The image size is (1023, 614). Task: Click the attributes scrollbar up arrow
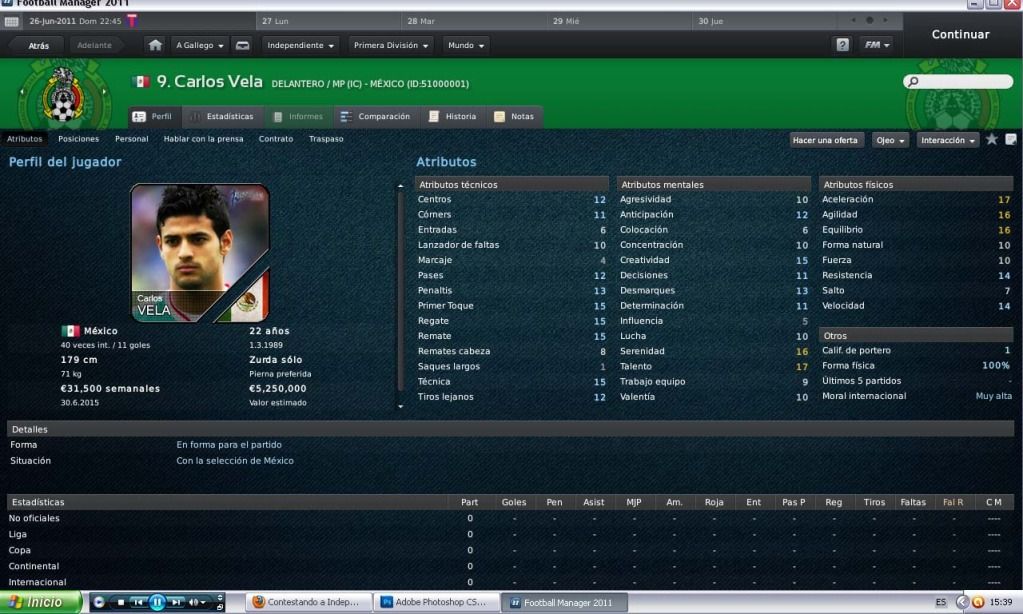pyautogui.click(x=400, y=186)
